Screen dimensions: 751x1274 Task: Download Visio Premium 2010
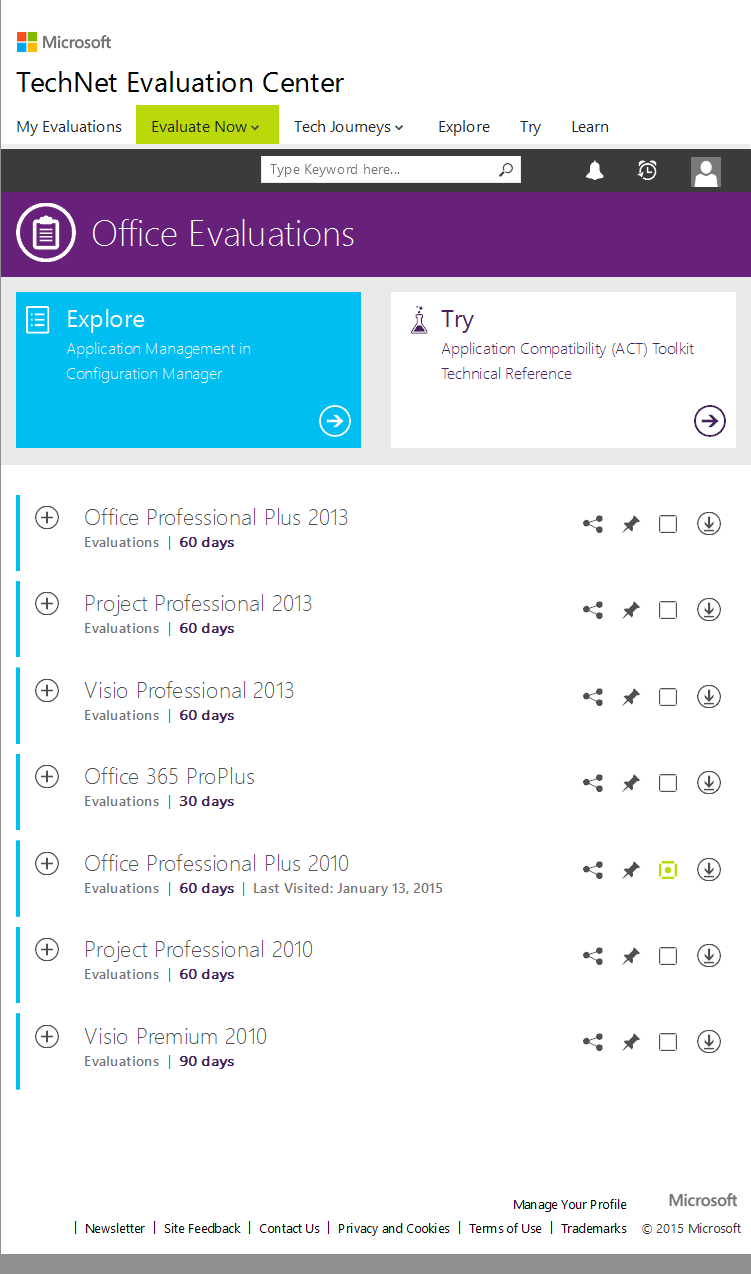tap(708, 1041)
